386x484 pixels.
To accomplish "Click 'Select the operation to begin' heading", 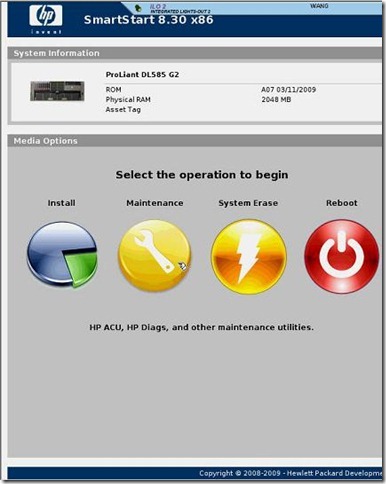I will tap(202, 175).
